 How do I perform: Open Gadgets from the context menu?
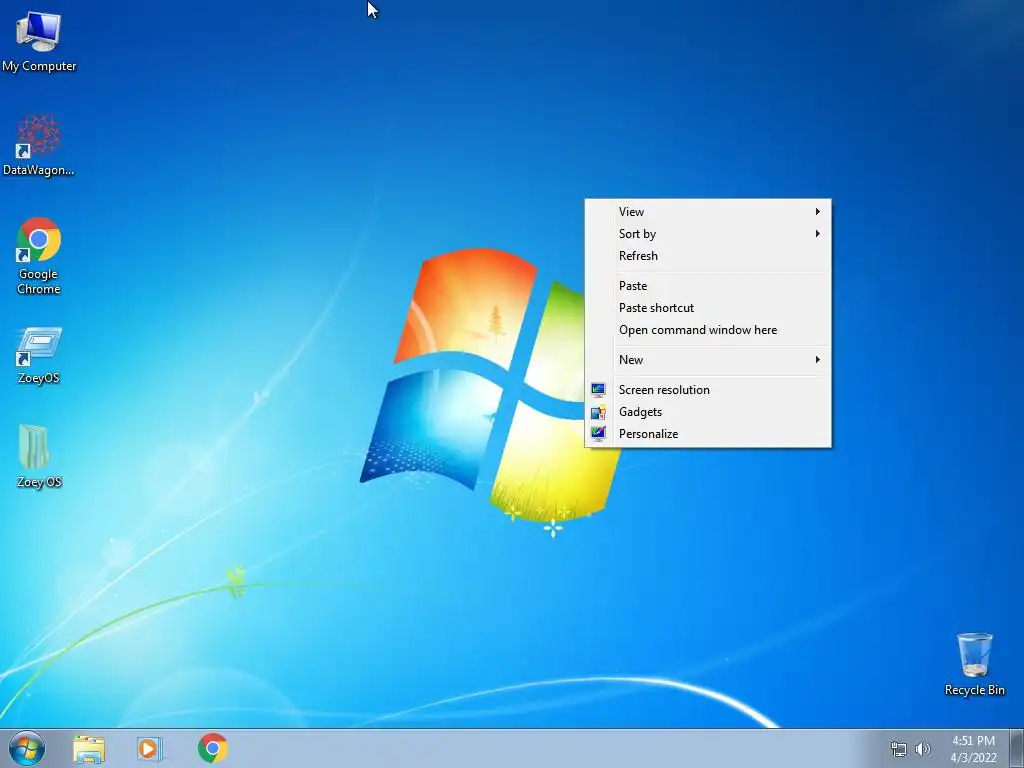click(x=708, y=412)
